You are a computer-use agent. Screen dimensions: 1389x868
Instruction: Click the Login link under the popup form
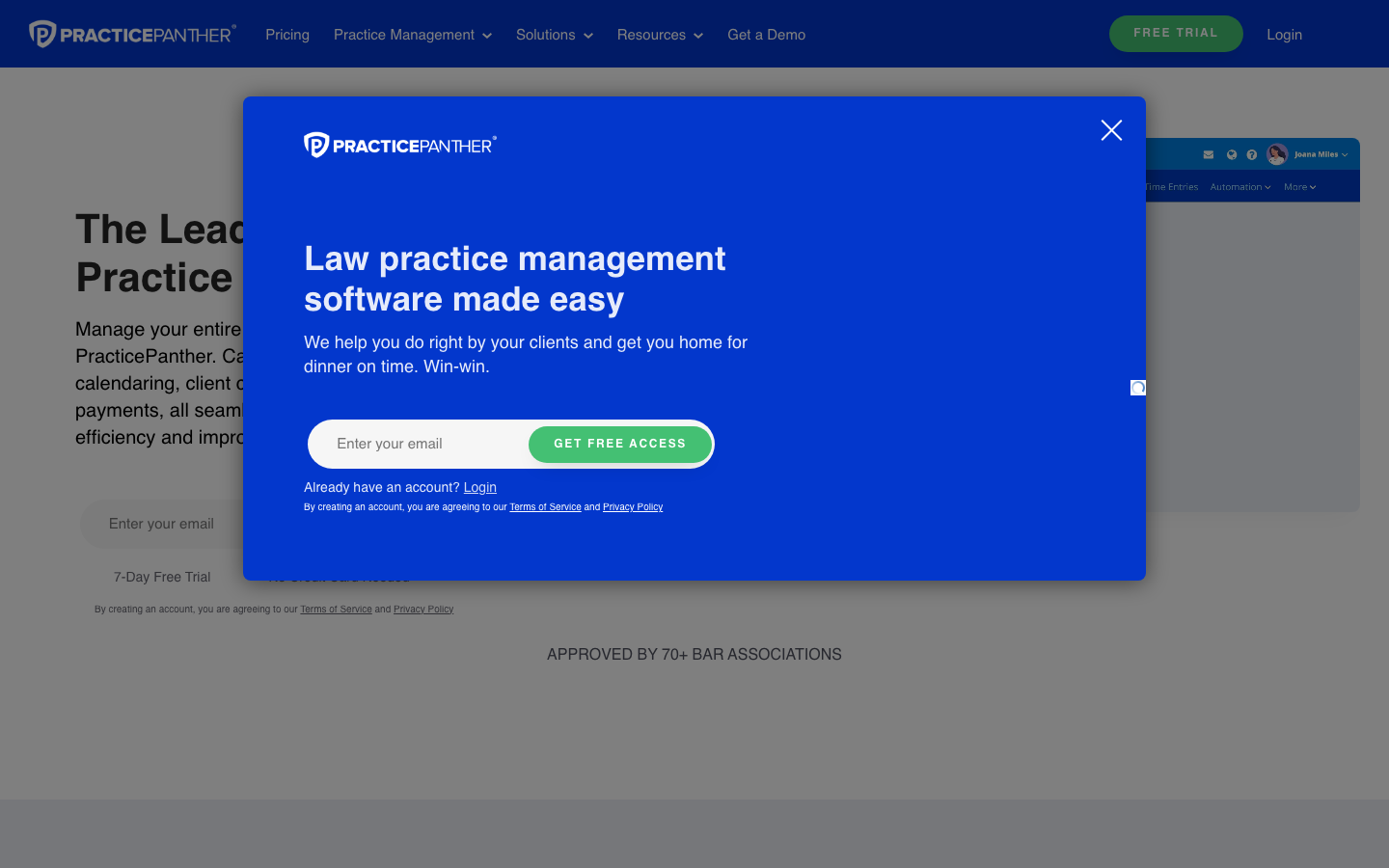pos(480,487)
